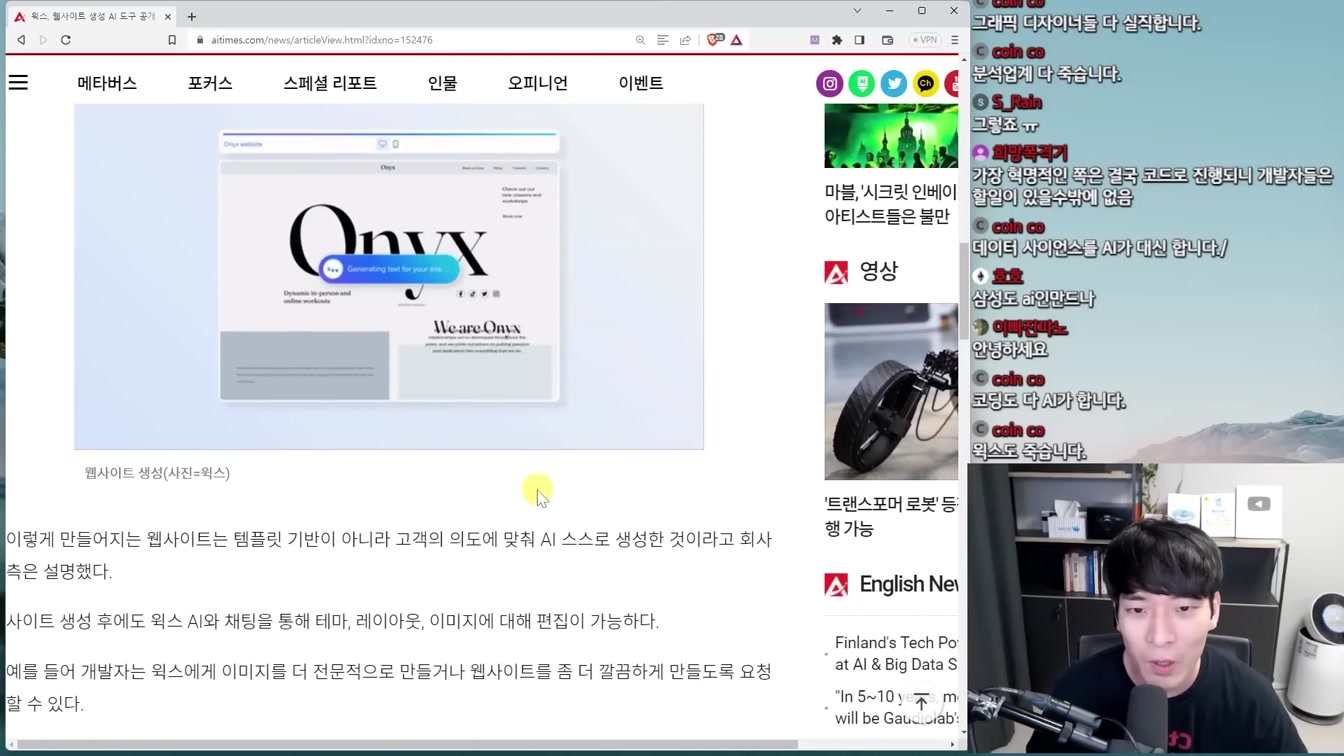Open browser main menu

[x=954, y=40]
